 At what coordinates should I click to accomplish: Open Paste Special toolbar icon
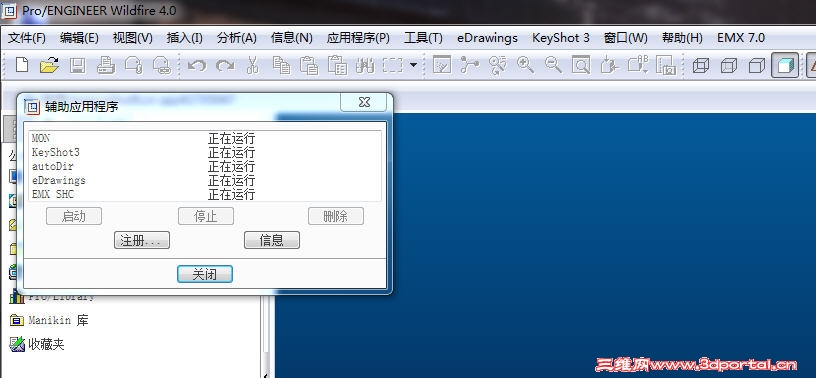click(x=338, y=65)
